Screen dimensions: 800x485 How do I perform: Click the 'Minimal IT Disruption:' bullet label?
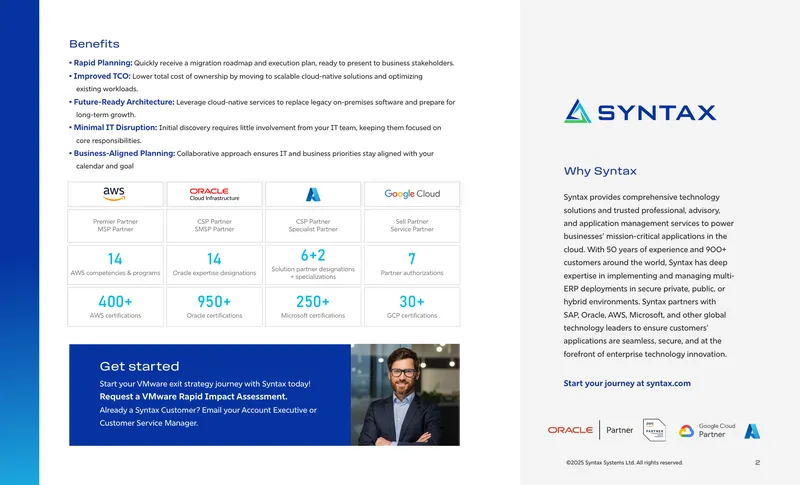point(115,127)
